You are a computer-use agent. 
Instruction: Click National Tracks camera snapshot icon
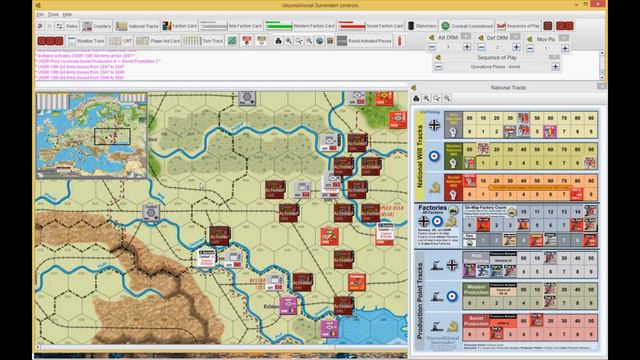416,98
